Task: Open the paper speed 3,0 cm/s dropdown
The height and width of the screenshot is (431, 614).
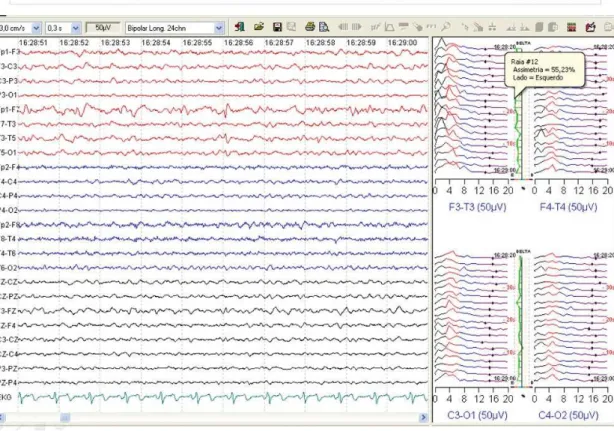Action: coord(36,28)
